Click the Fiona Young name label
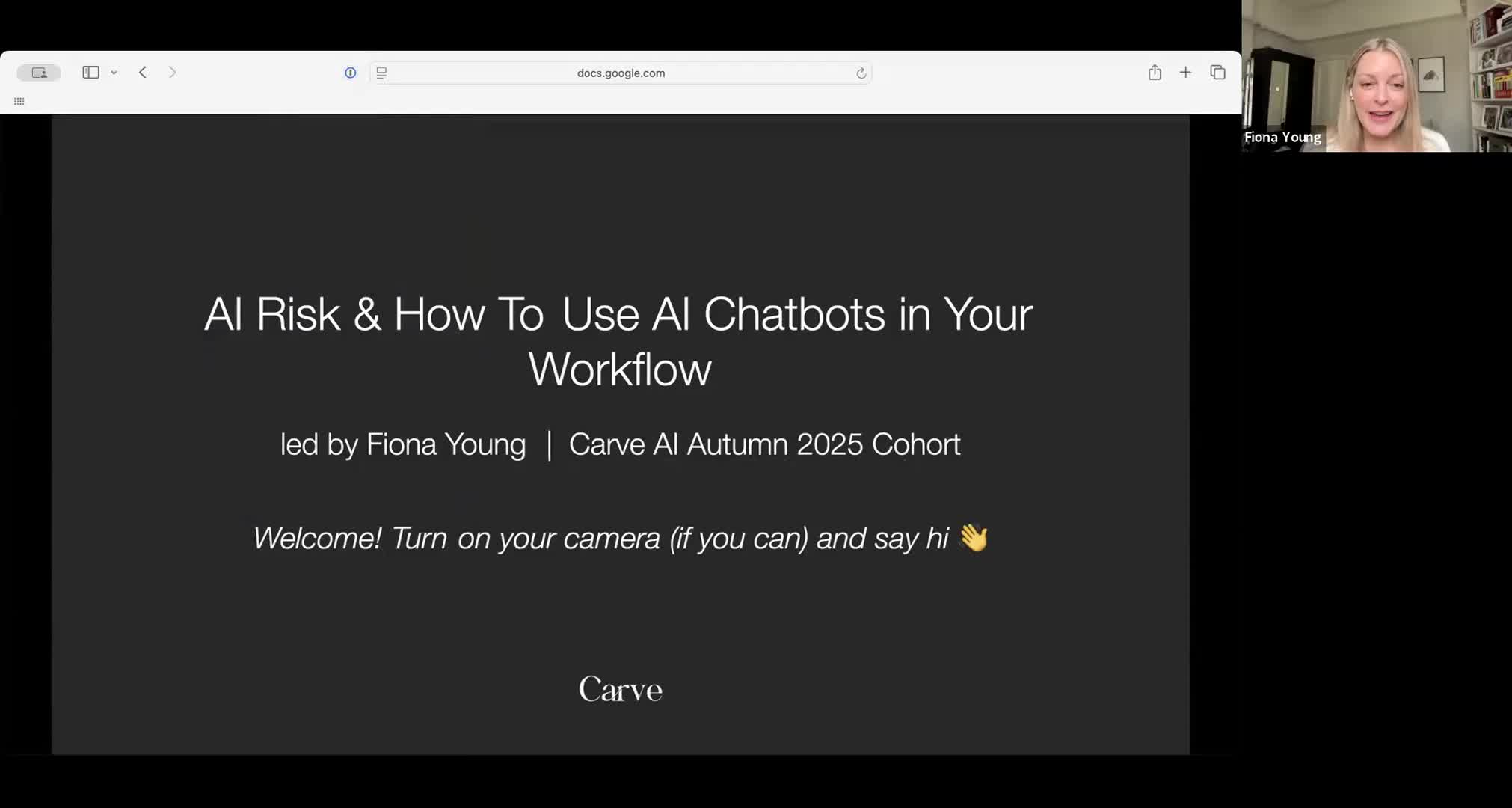1512x808 pixels. coord(1282,137)
